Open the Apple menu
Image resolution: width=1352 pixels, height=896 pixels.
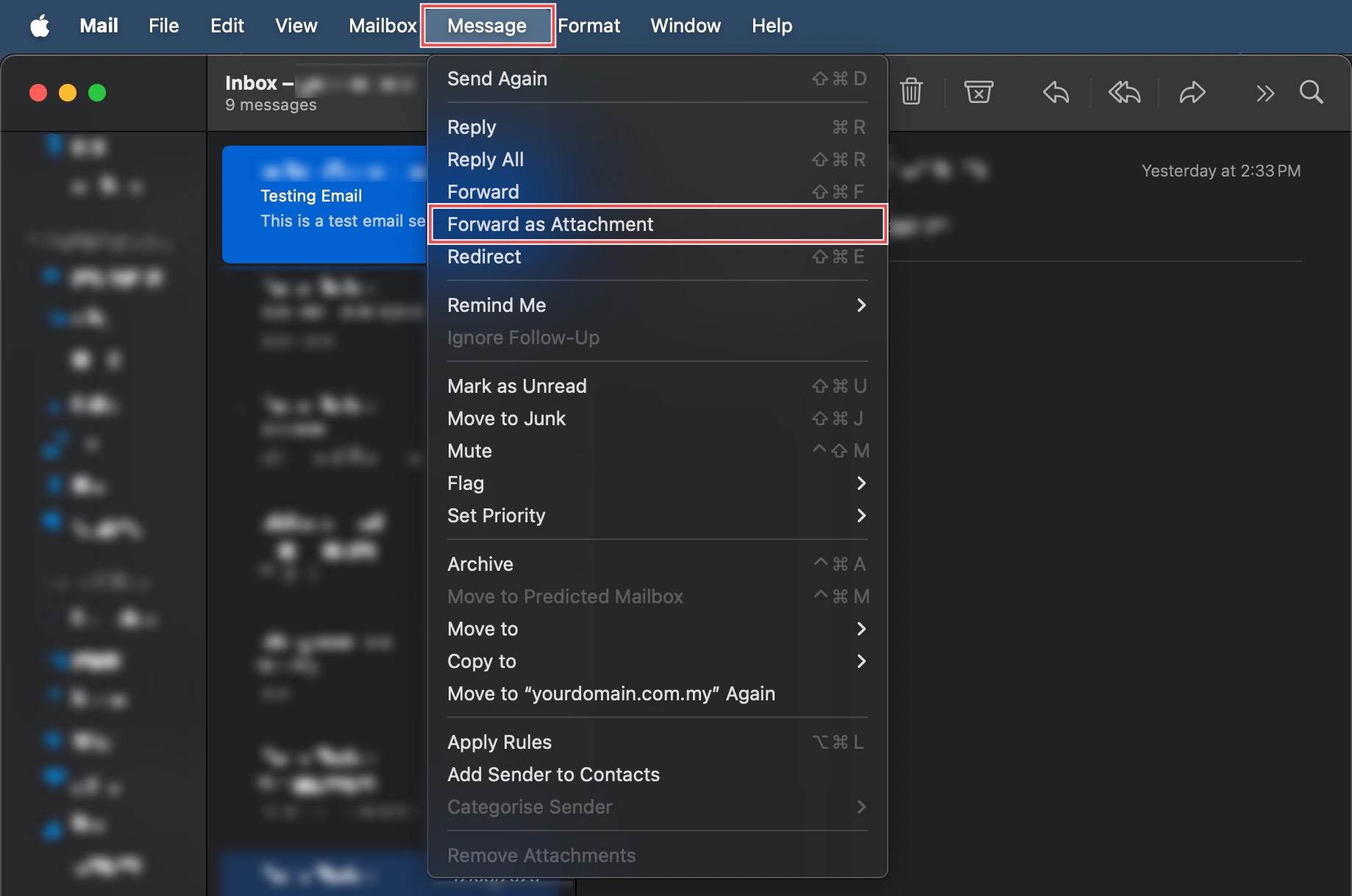[40, 26]
